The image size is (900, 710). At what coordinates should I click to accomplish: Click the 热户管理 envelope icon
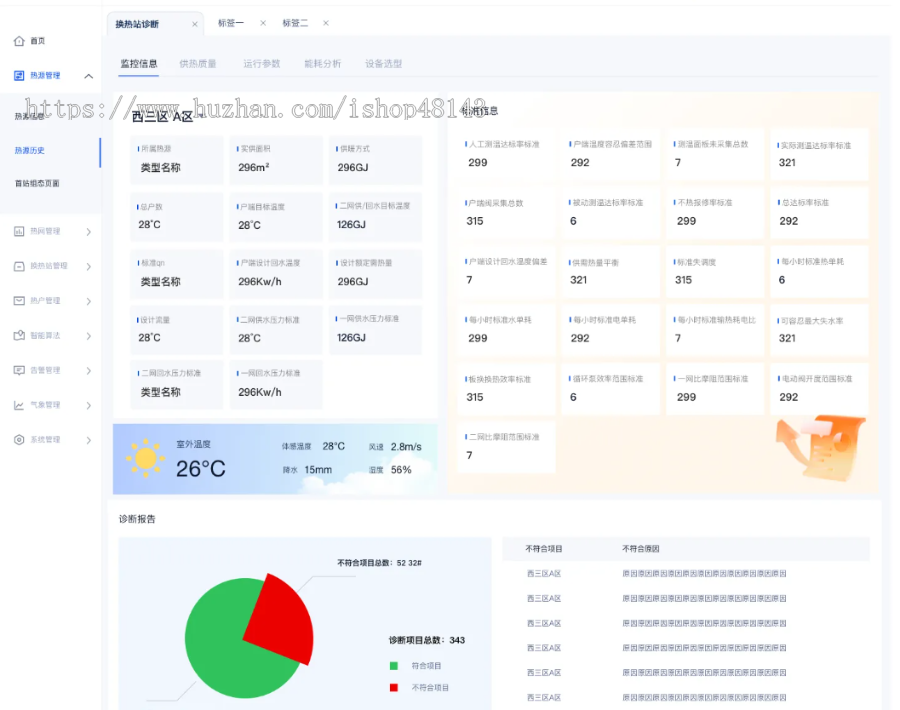click(19, 301)
